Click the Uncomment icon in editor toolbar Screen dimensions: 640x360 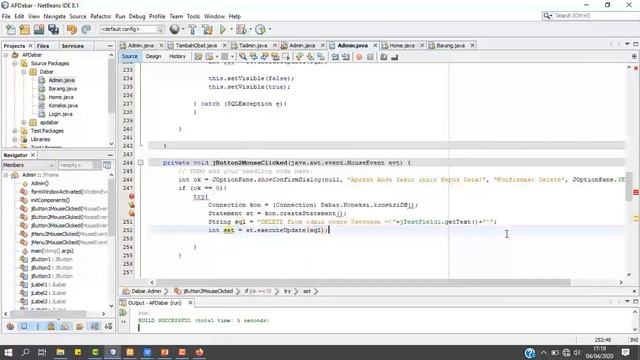coord(394,57)
